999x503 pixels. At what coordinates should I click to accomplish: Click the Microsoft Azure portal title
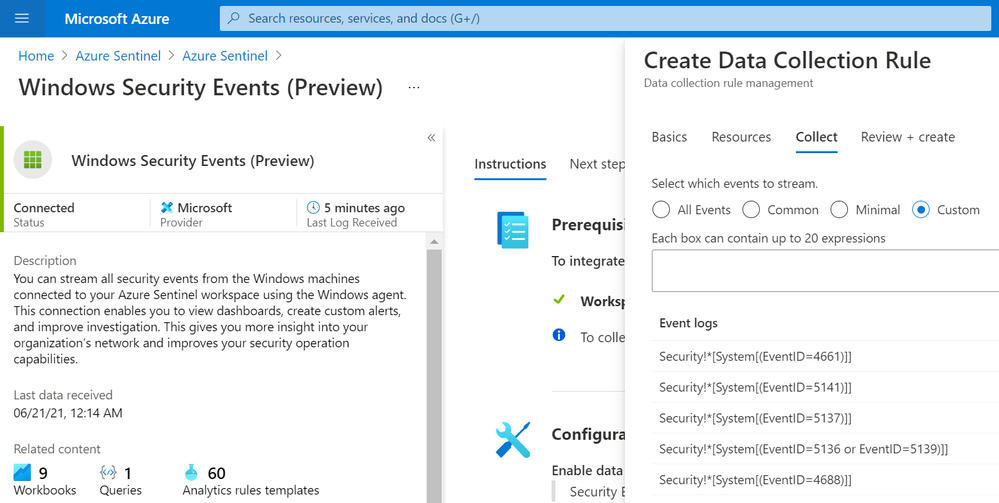[x=117, y=18]
